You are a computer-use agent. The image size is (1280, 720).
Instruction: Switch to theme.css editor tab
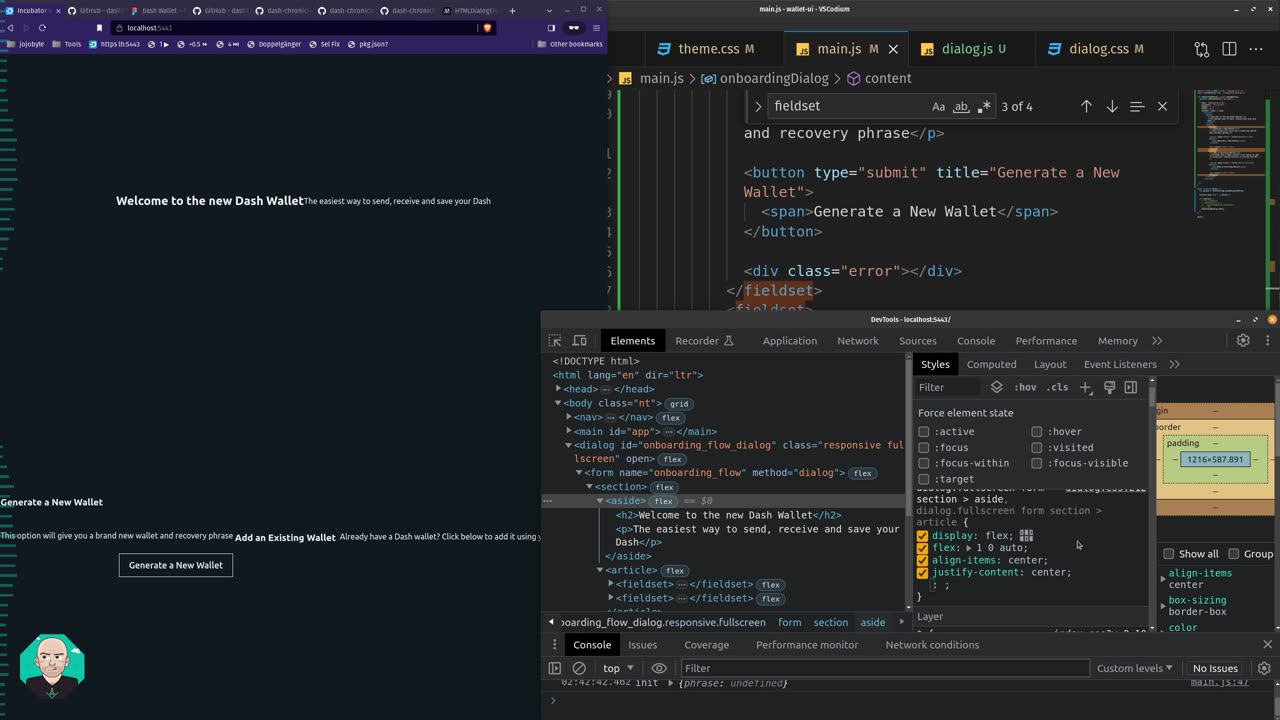pos(706,49)
